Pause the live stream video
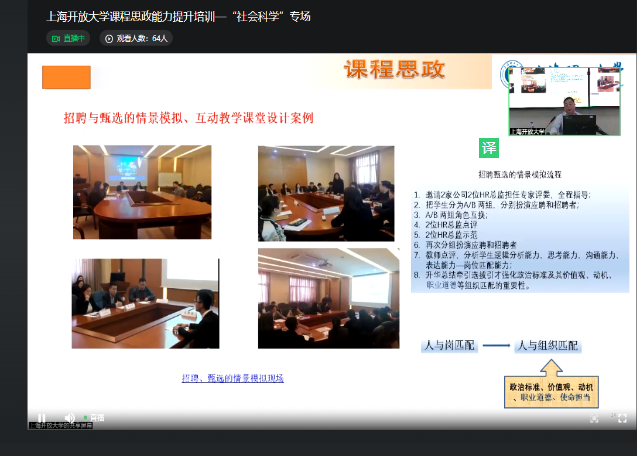This screenshot has height=456, width=637. (x=42, y=418)
